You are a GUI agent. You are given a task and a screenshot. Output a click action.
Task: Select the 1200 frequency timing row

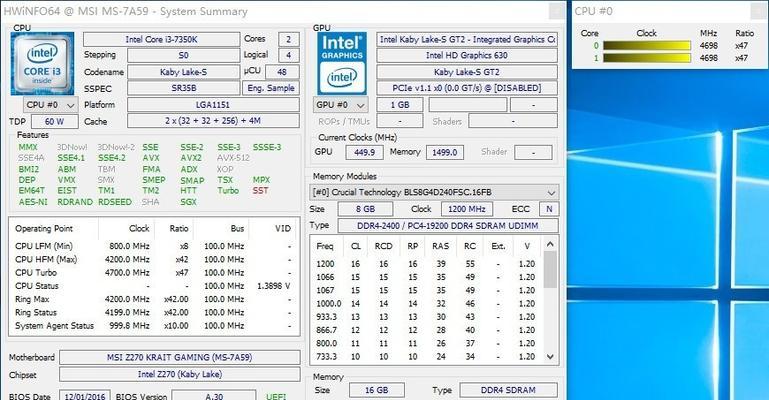pos(426,264)
